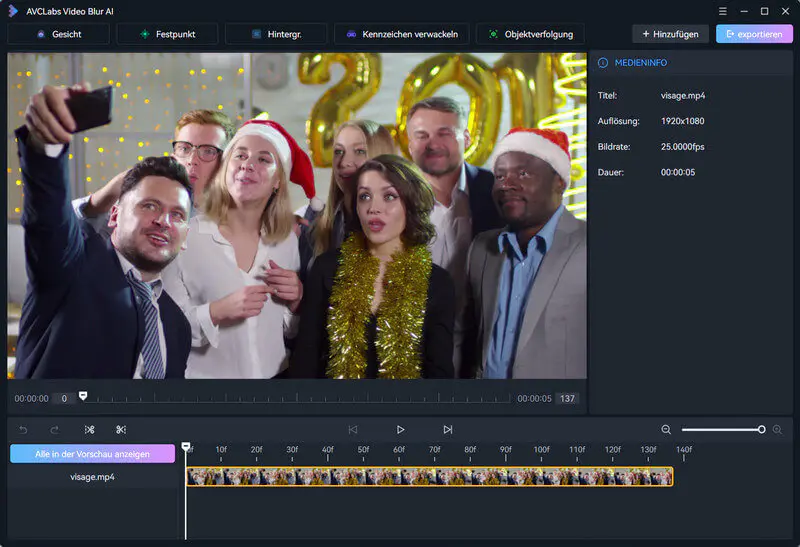Play the video preview
This screenshot has width=800, height=547.
pyautogui.click(x=401, y=430)
